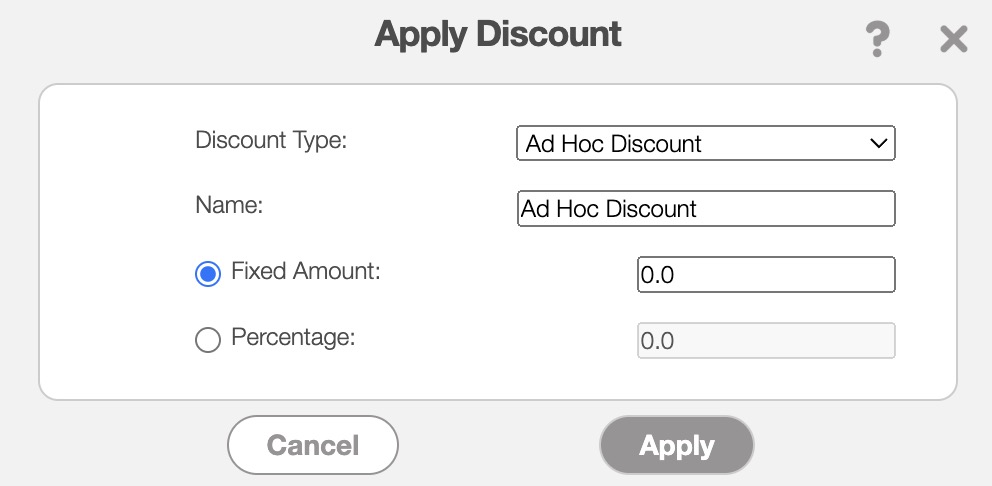This screenshot has width=992, height=486.
Task: Click the Fixed Amount label text
Action: [x=305, y=271]
